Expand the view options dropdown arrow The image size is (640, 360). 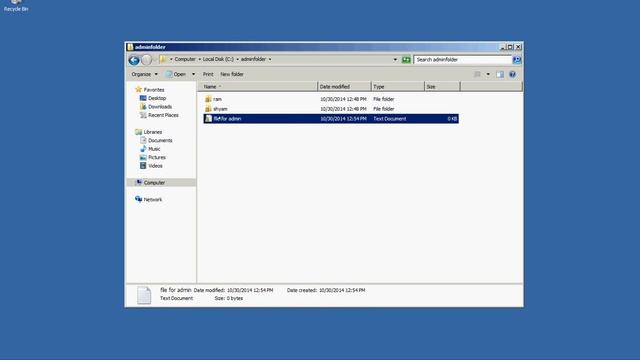point(488,74)
